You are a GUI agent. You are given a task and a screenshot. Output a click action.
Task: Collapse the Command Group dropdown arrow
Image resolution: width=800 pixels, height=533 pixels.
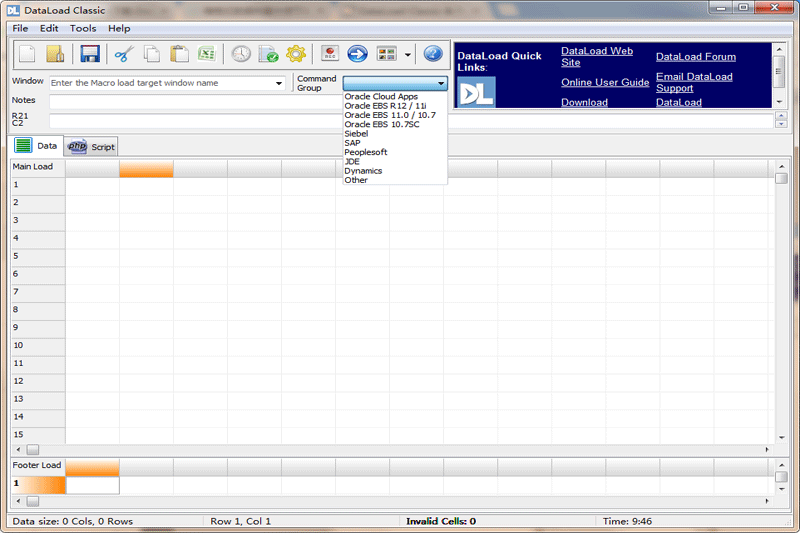click(x=441, y=83)
